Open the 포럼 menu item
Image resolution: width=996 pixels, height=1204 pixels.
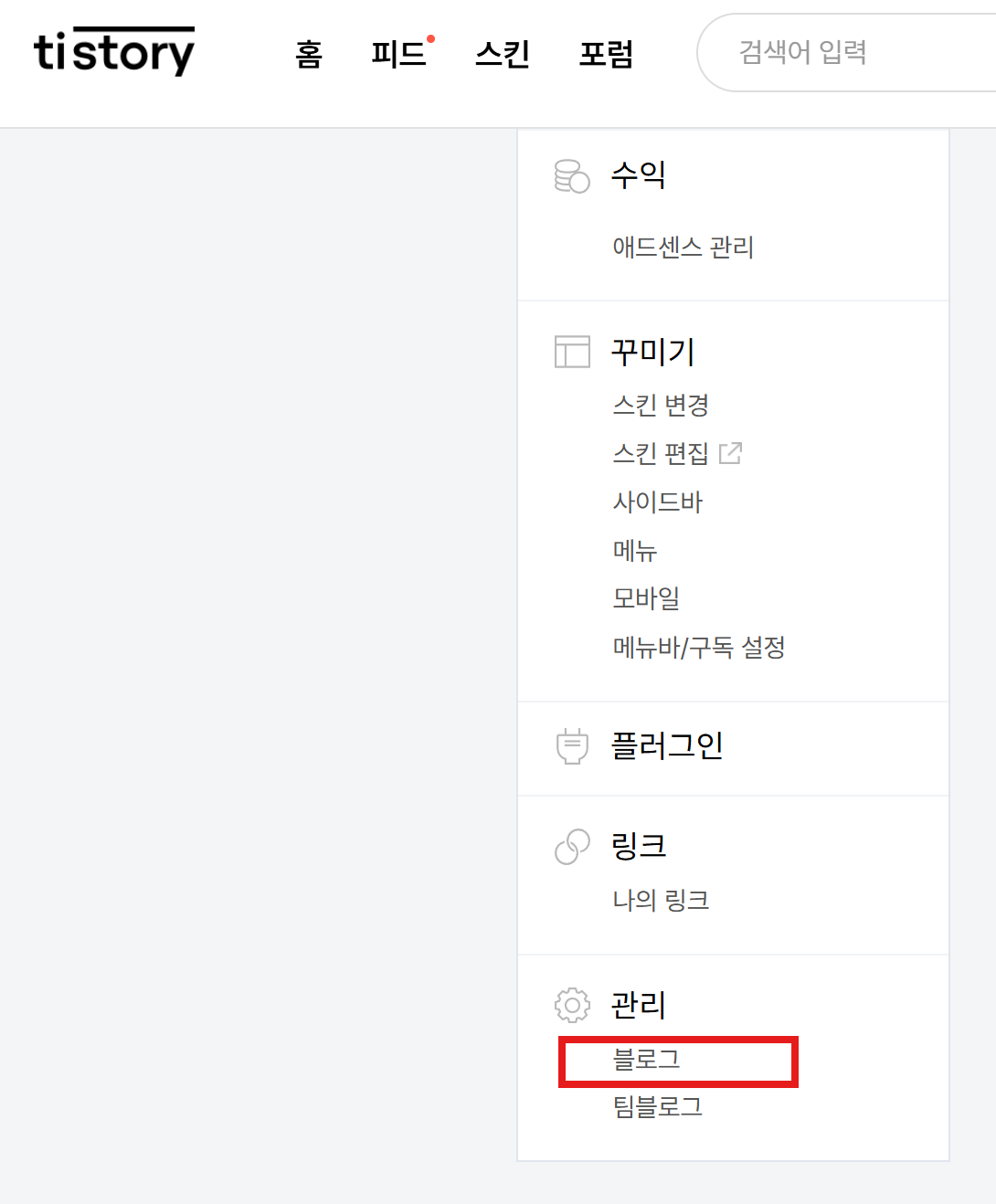pyautogui.click(x=607, y=55)
